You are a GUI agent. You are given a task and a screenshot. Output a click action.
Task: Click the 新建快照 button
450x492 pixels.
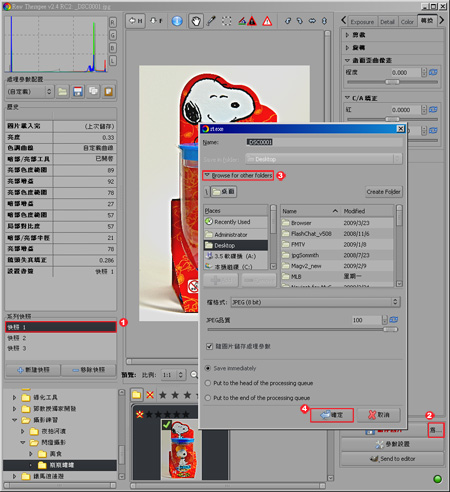33,370
